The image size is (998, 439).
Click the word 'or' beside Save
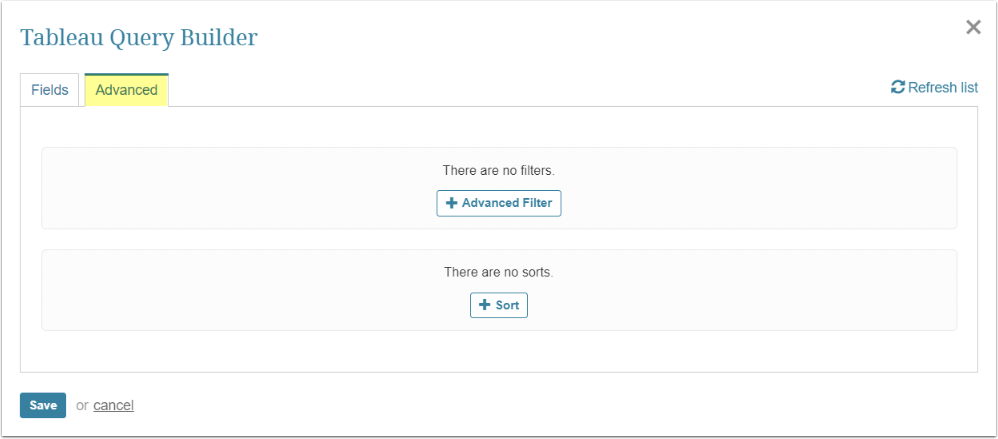[82, 405]
